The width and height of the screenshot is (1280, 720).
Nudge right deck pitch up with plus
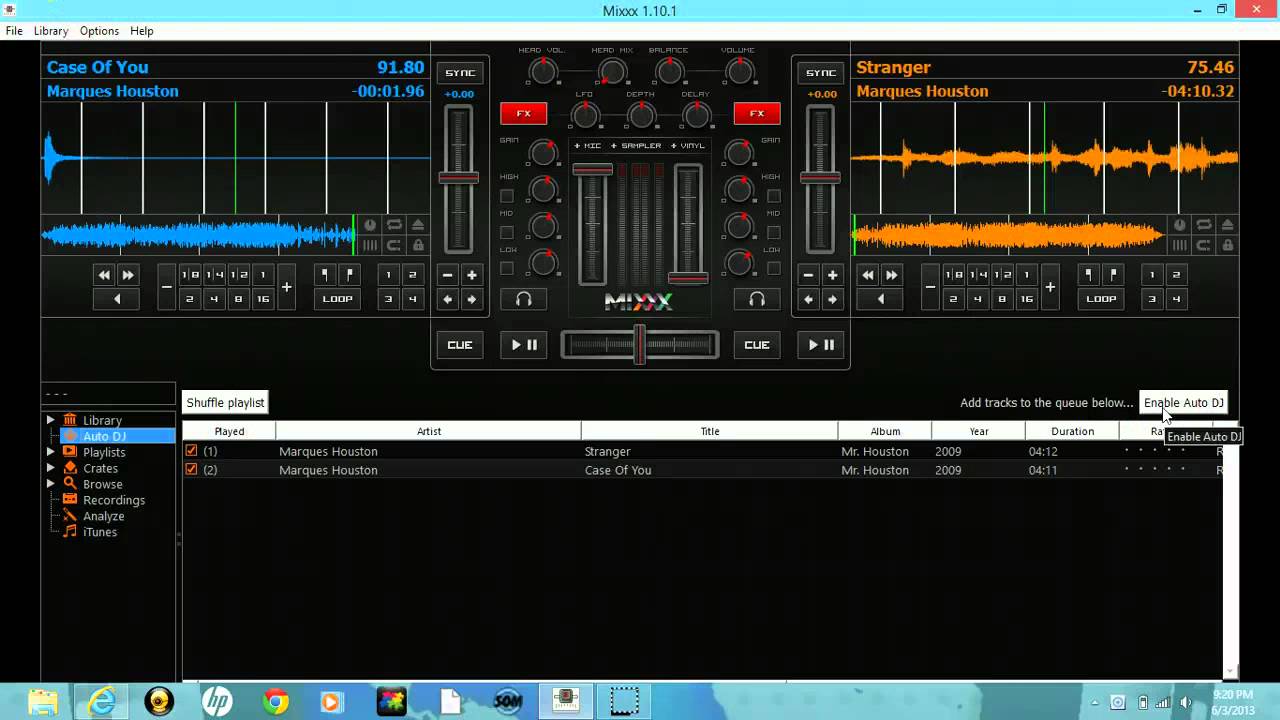coord(832,275)
